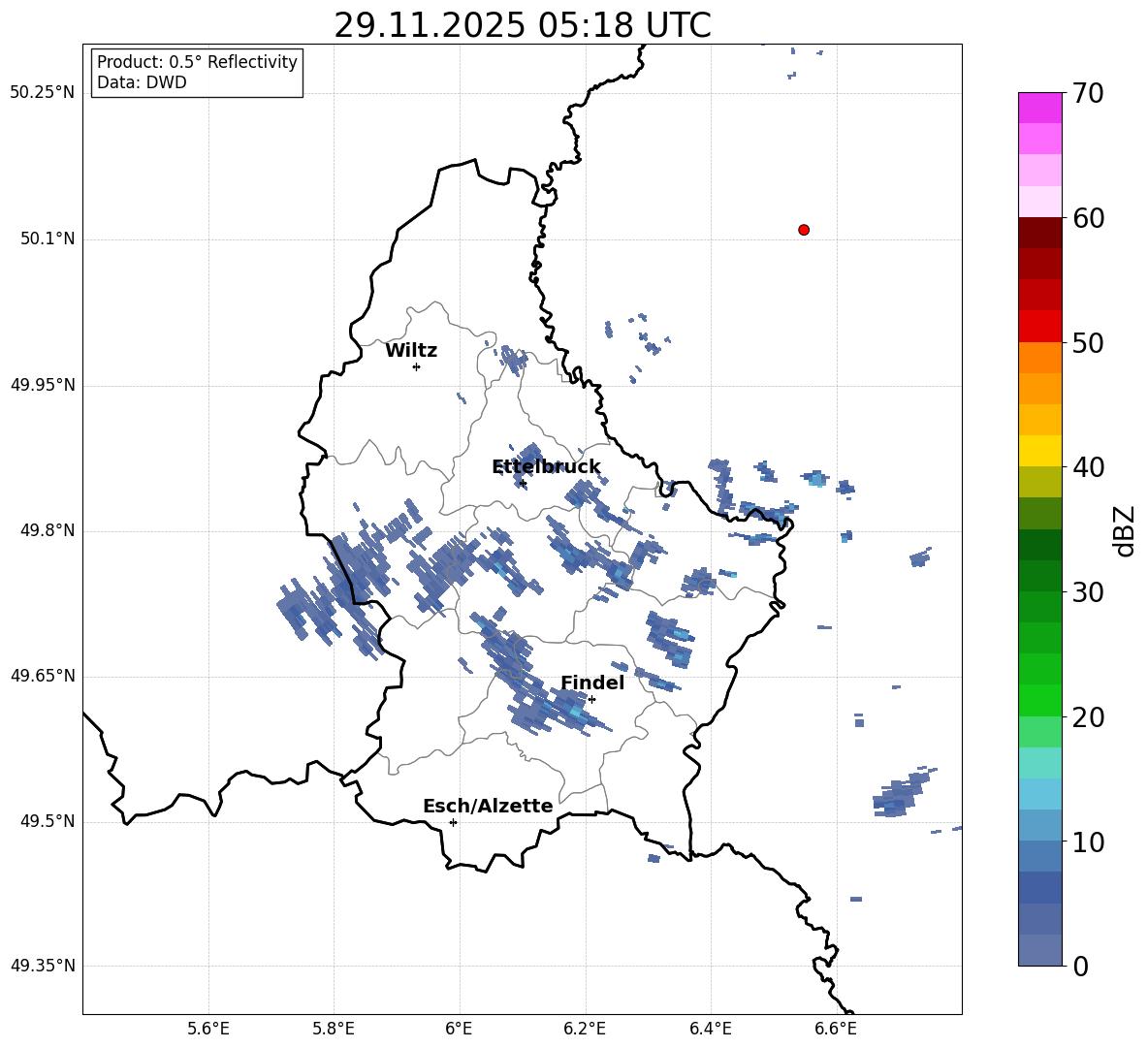Image resolution: width=1148 pixels, height=1048 pixels.
Task: Click the 49.95°N latitude label
Action: point(43,385)
